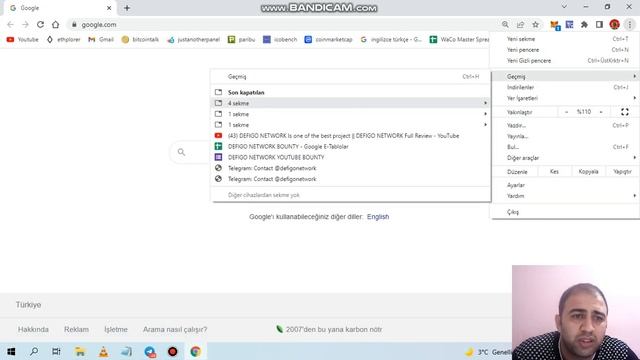This screenshot has width=640, height=360.
Task: Expand Diğer araçlar submenu
Action: (x=566, y=158)
